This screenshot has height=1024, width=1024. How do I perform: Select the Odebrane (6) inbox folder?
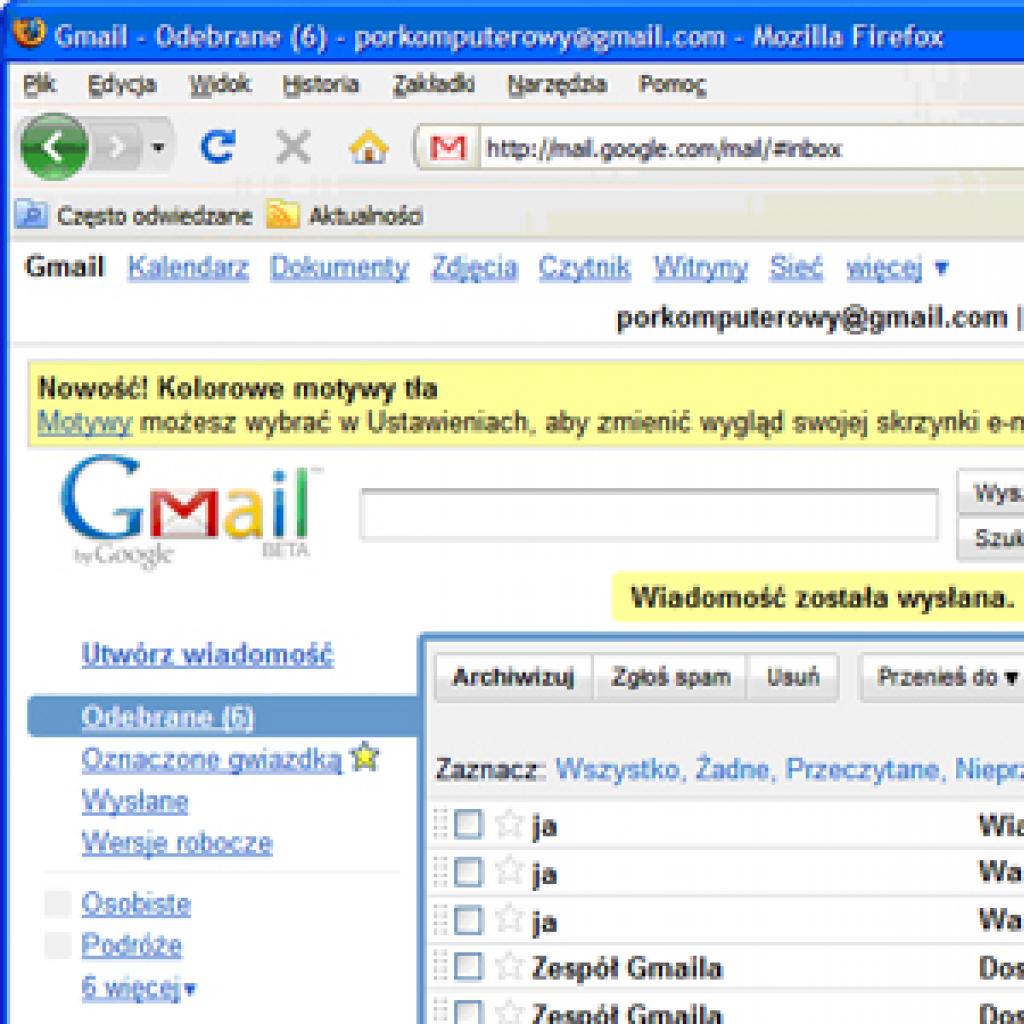[168, 716]
